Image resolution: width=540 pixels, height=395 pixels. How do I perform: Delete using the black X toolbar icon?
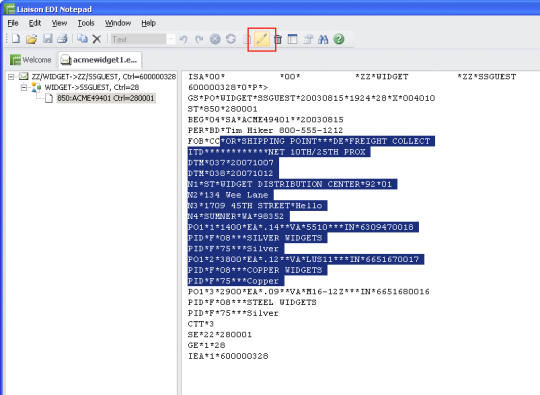click(x=97, y=39)
